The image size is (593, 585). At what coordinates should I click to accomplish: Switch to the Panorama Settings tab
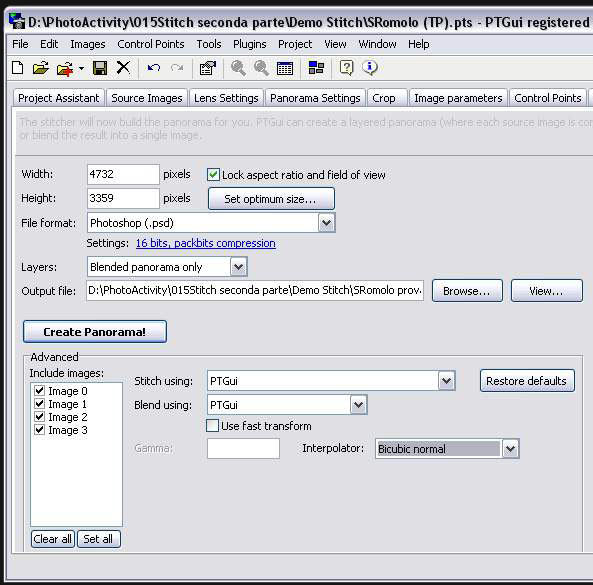(x=315, y=98)
